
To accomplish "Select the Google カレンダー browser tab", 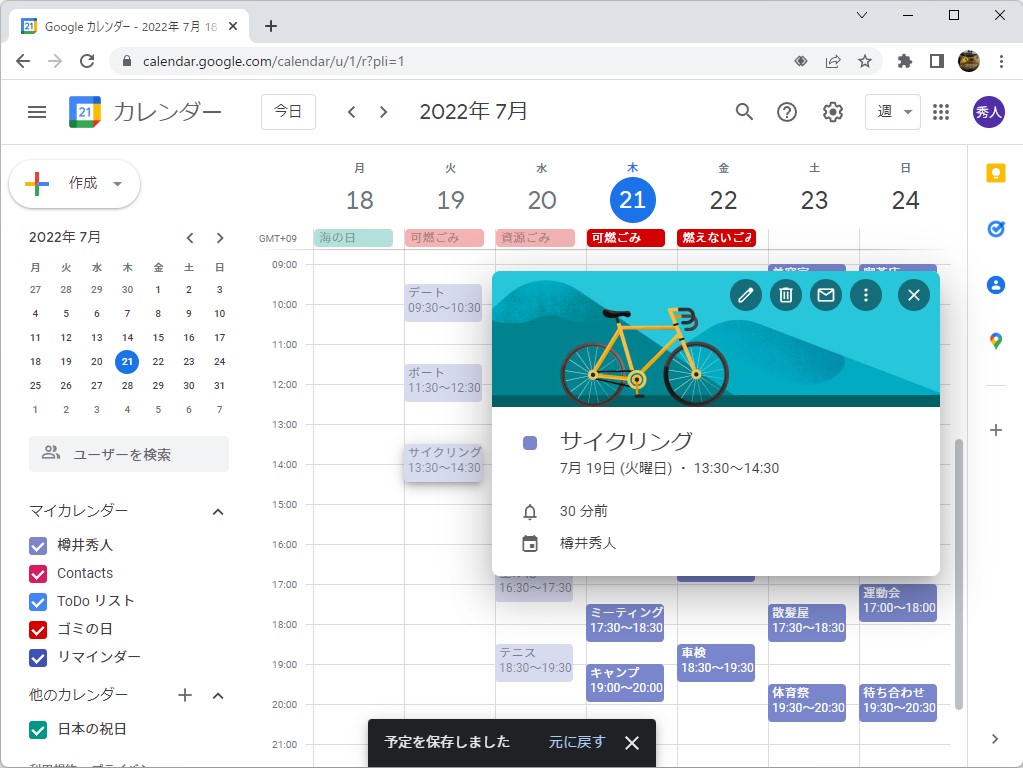I will pyautogui.click(x=120, y=25).
